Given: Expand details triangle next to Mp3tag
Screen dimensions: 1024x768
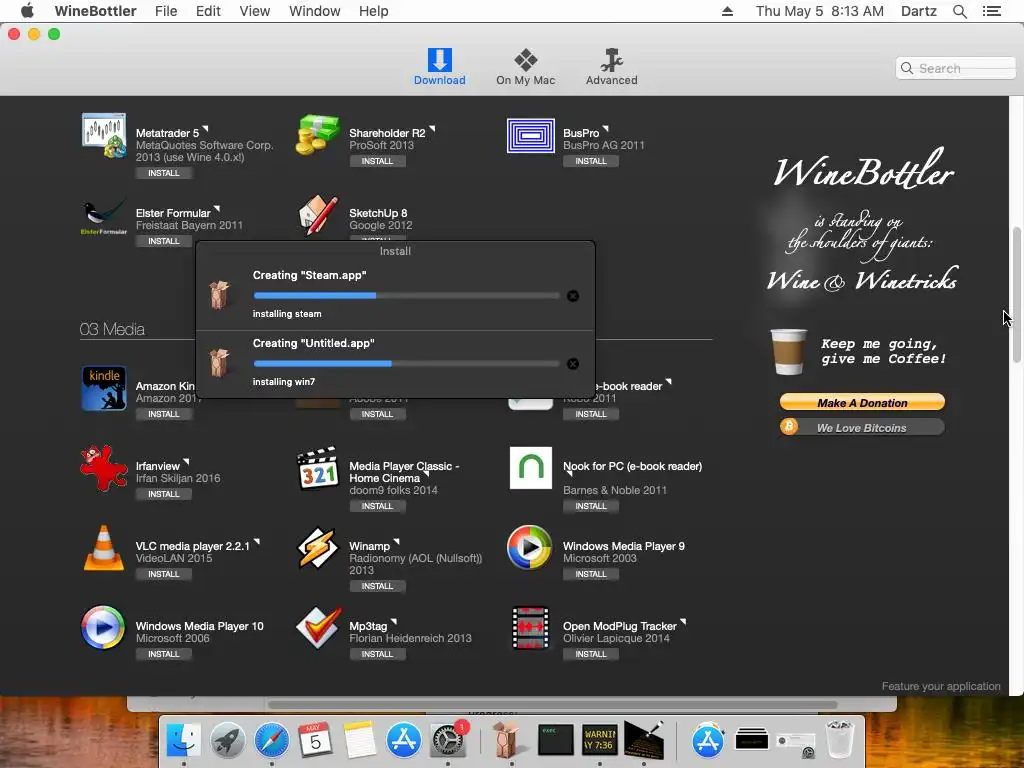Looking at the screenshot, I should point(394,622).
